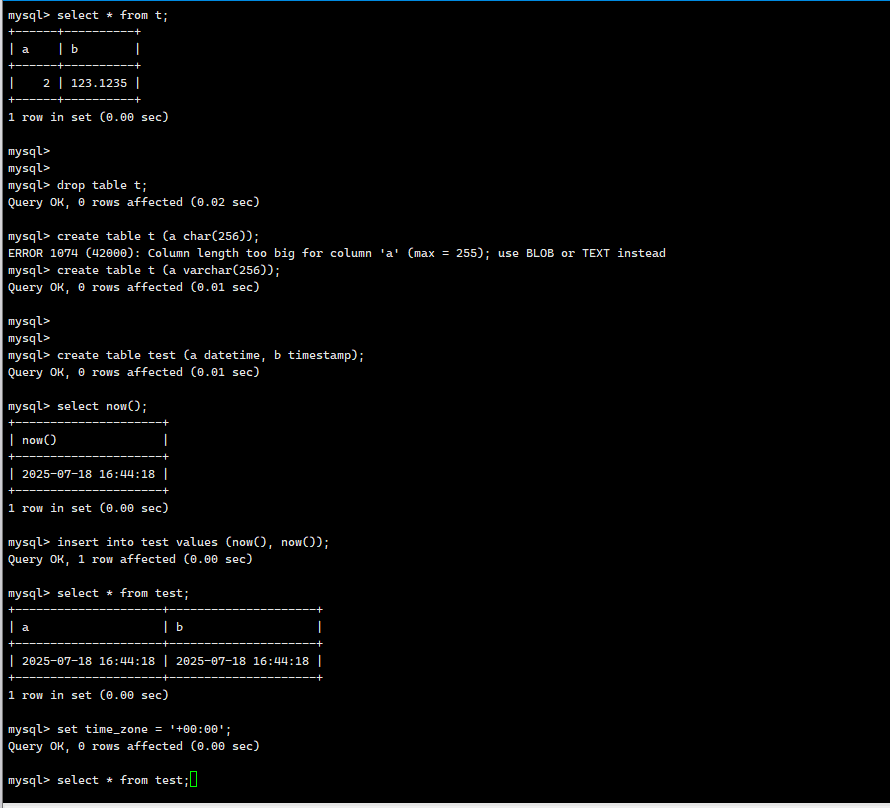Click the 'select now();' command

pos(102,406)
